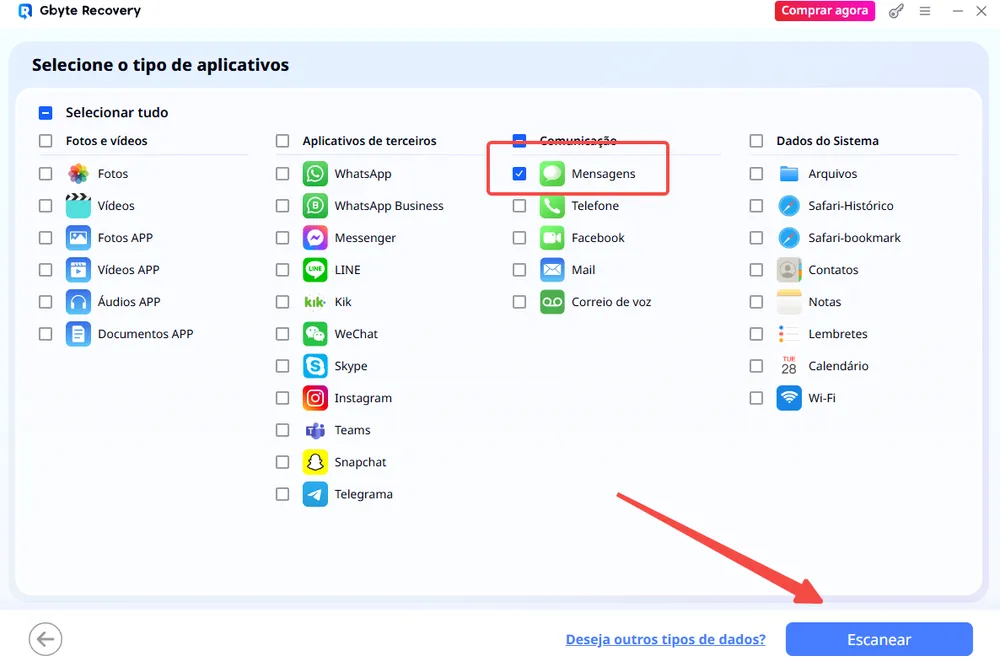Screen dimensions: 1000x667
Task: Go back using the arrow button
Action: coord(45,639)
